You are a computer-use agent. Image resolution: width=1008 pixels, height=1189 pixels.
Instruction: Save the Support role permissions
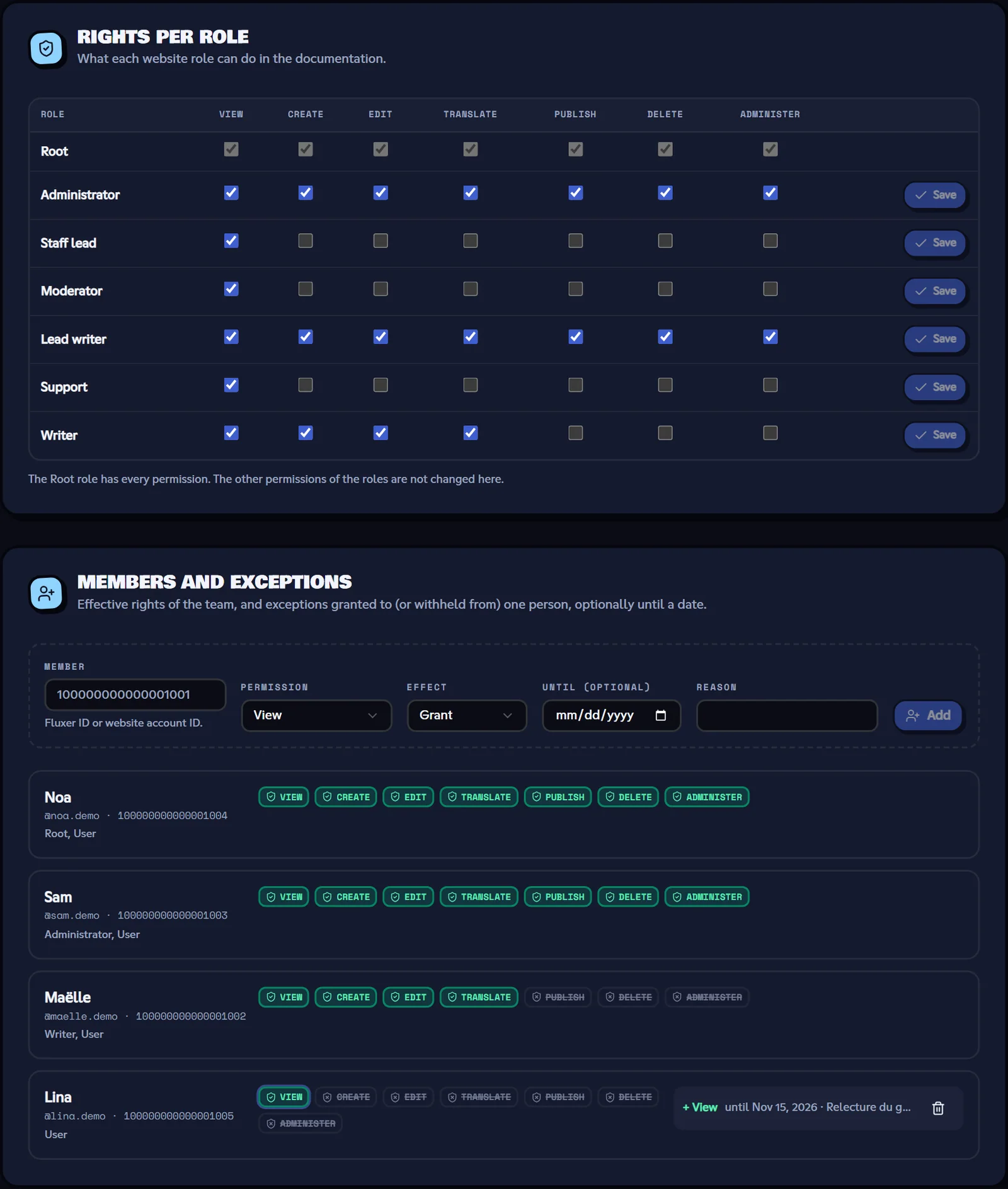(935, 388)
